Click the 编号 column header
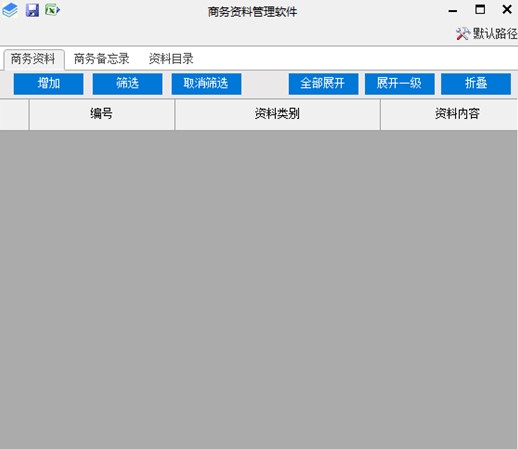This screenshot has width=518, height=449. [x=102, y=114]
